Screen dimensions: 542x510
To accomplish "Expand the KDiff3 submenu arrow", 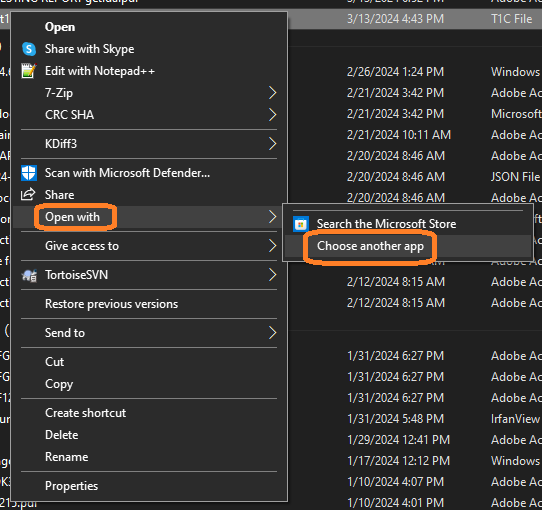I will 273,144.
